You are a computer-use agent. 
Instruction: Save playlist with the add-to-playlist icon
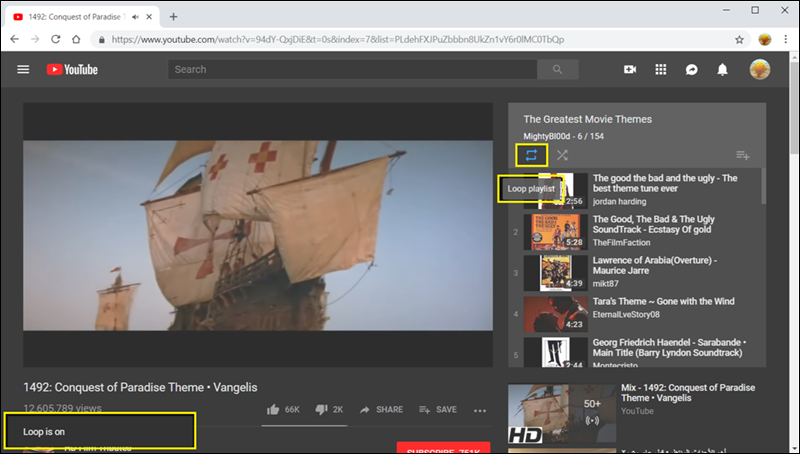tap(742, 155)
